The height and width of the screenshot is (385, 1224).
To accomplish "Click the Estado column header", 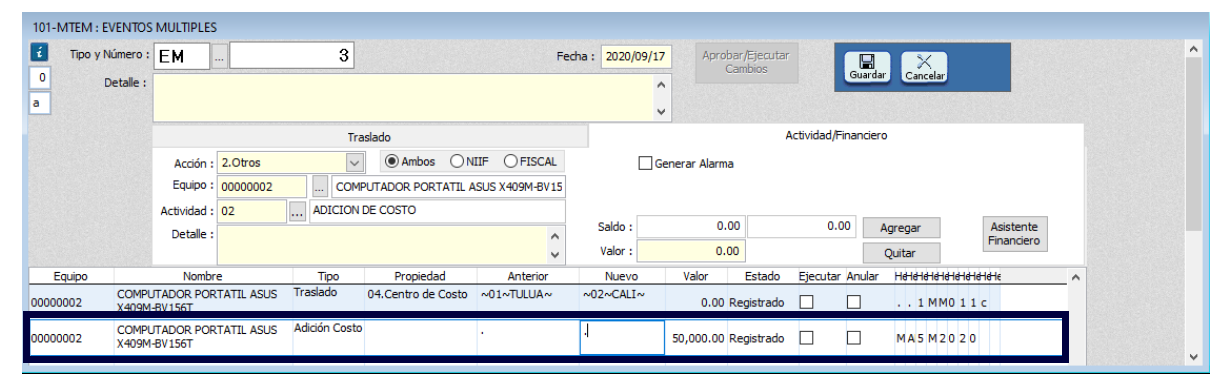I will (x=762, y=276).
